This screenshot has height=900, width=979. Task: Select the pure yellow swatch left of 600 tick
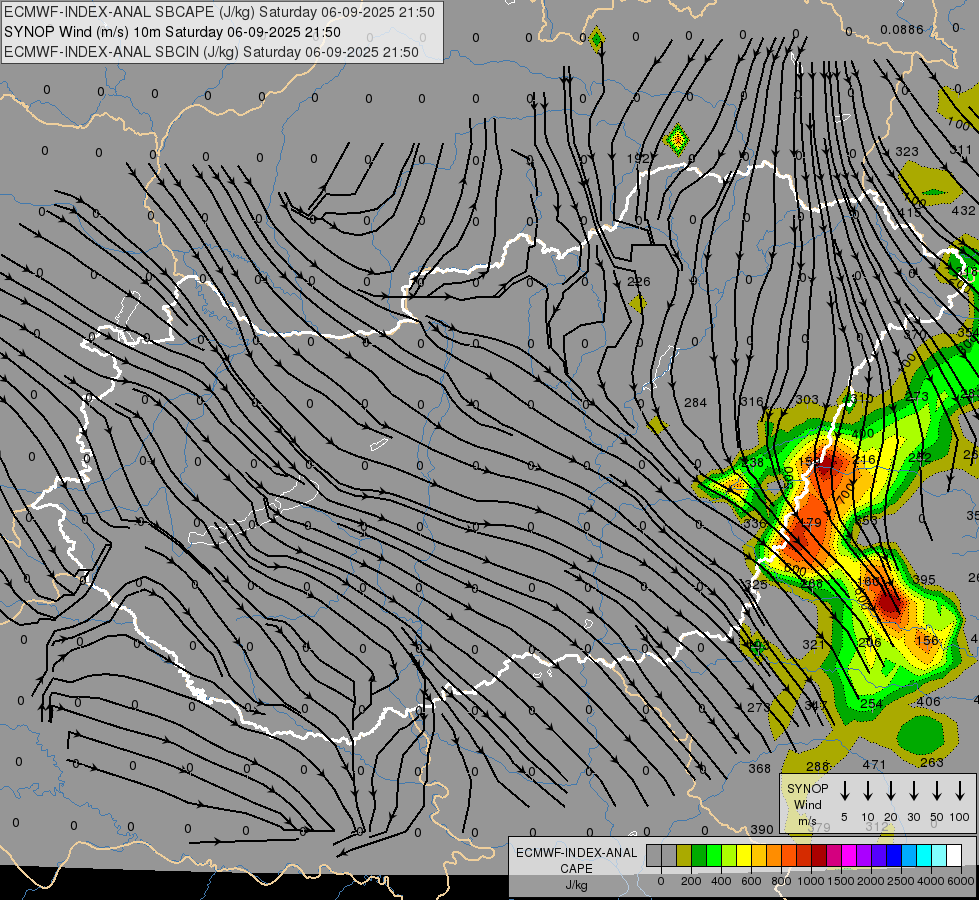click(x=744, y=856)
